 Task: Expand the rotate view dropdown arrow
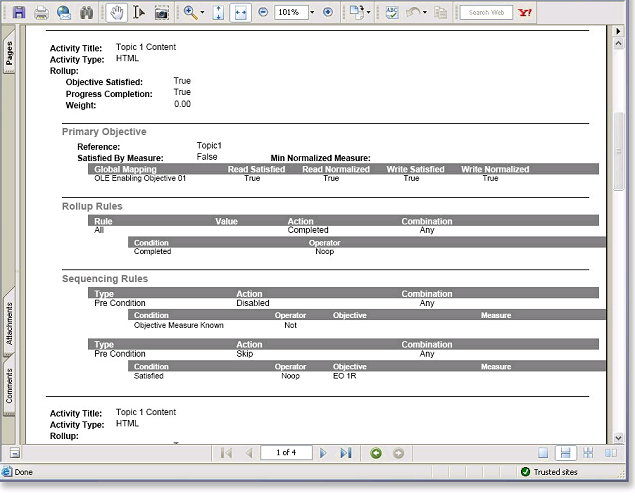tap(368, 13)
